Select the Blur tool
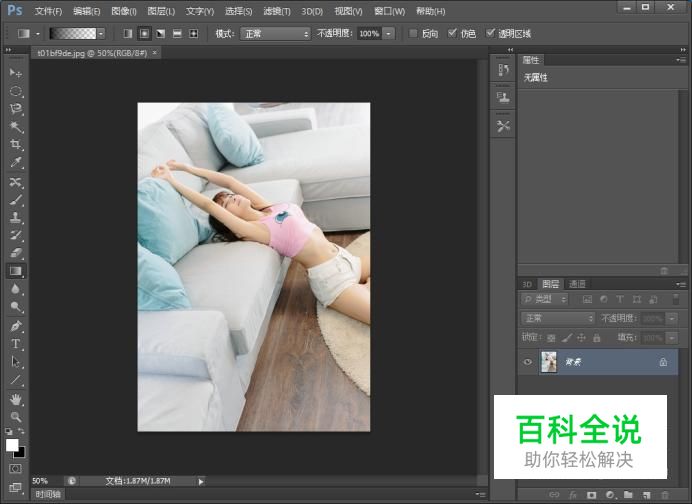 [16, 289]
